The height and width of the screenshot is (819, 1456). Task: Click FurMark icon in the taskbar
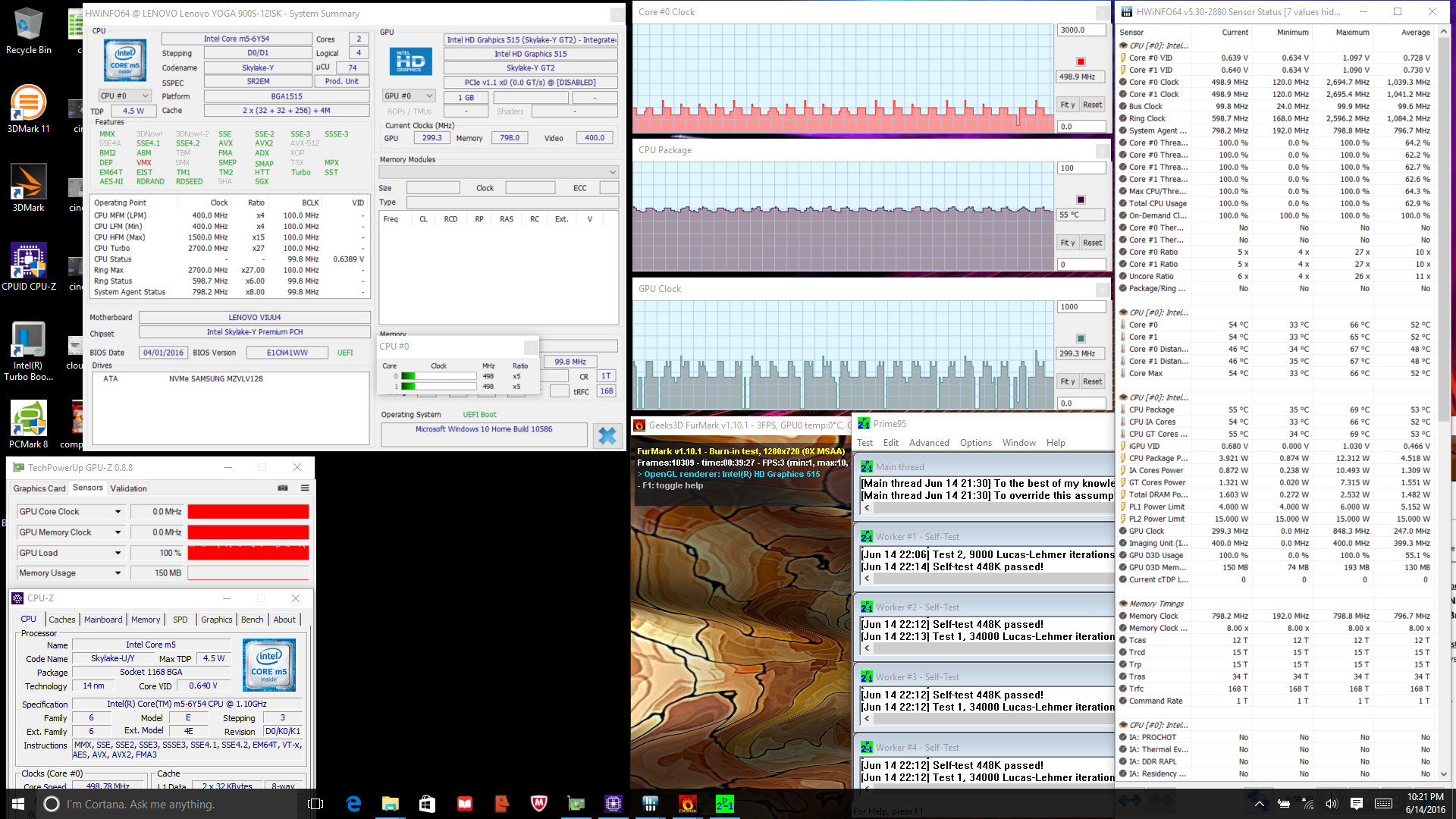tap(687, 804)
